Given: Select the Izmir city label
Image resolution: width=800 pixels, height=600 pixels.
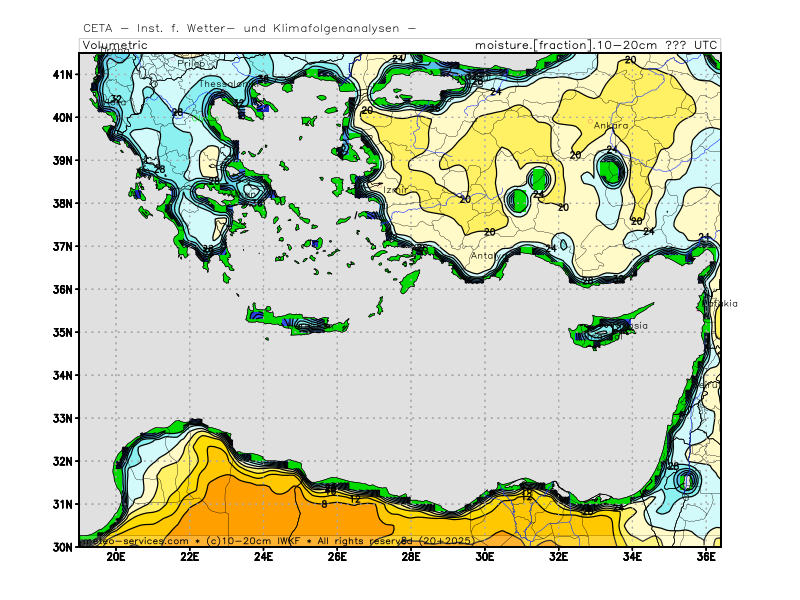Looking at the screenshot, I should tap(397, 188).
